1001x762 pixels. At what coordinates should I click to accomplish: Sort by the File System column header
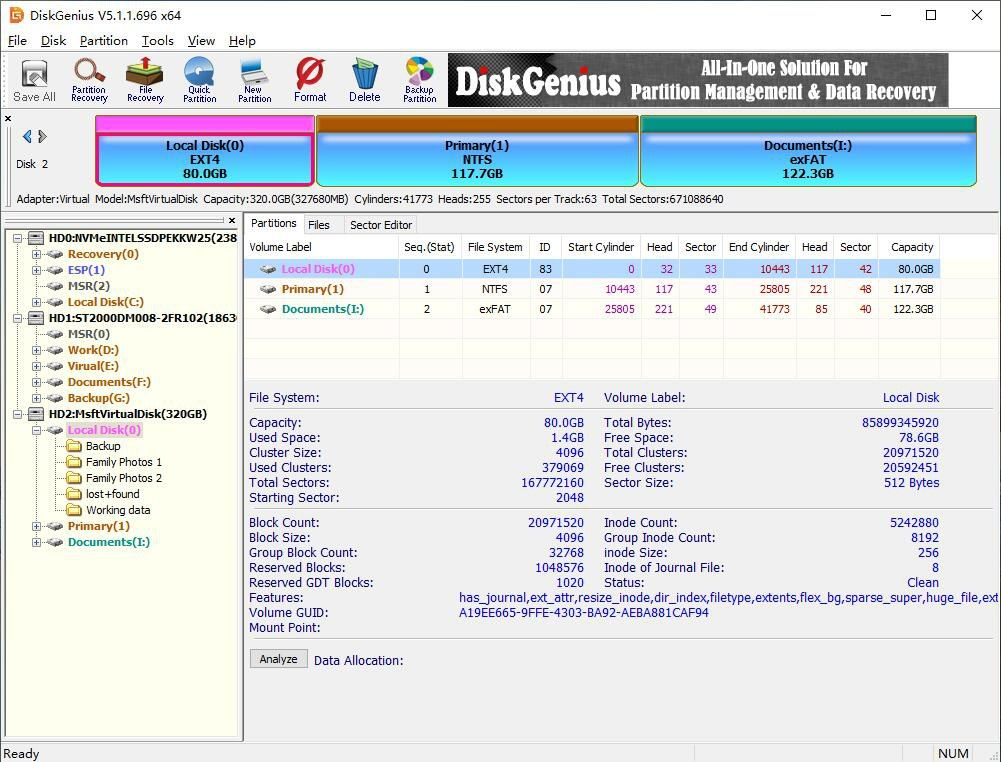[x=495, y=247]
